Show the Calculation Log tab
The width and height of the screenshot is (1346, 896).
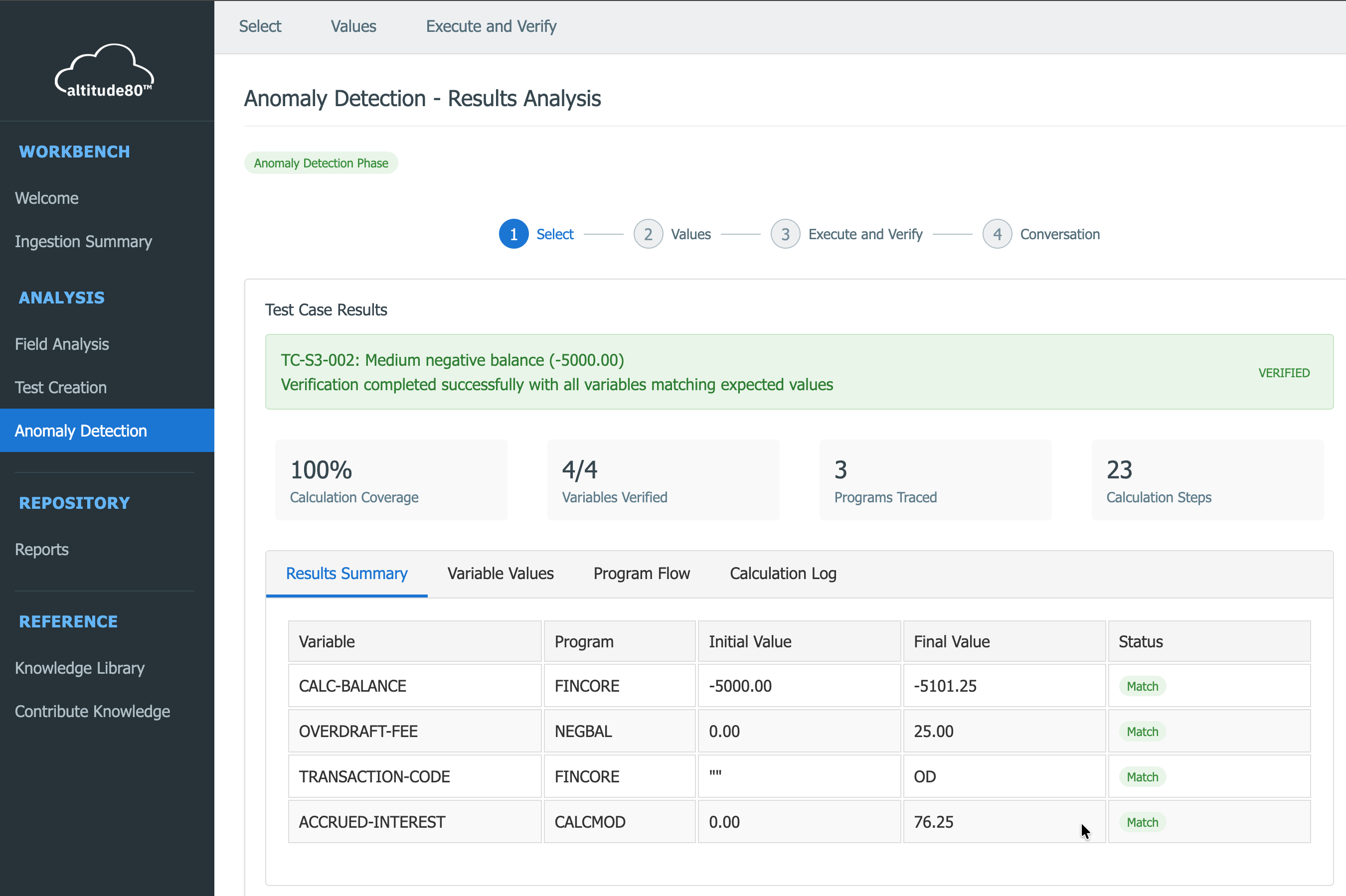(x=783, y=573)
